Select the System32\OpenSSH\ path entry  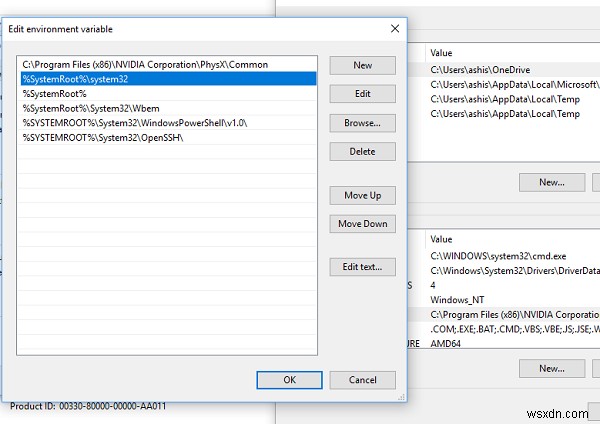tap(167, 137)
